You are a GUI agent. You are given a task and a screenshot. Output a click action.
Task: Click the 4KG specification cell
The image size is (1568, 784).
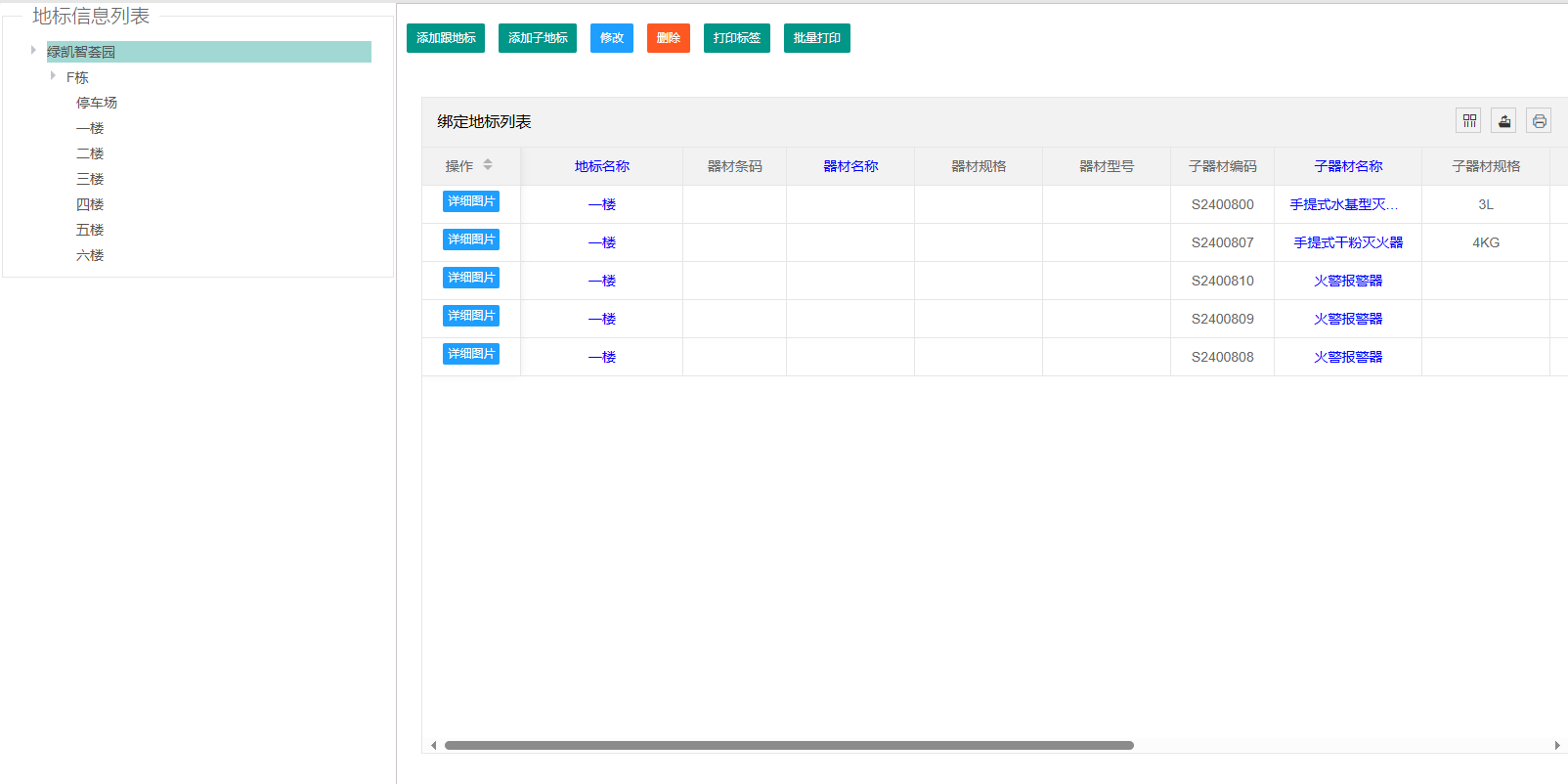click(1486, 242)
